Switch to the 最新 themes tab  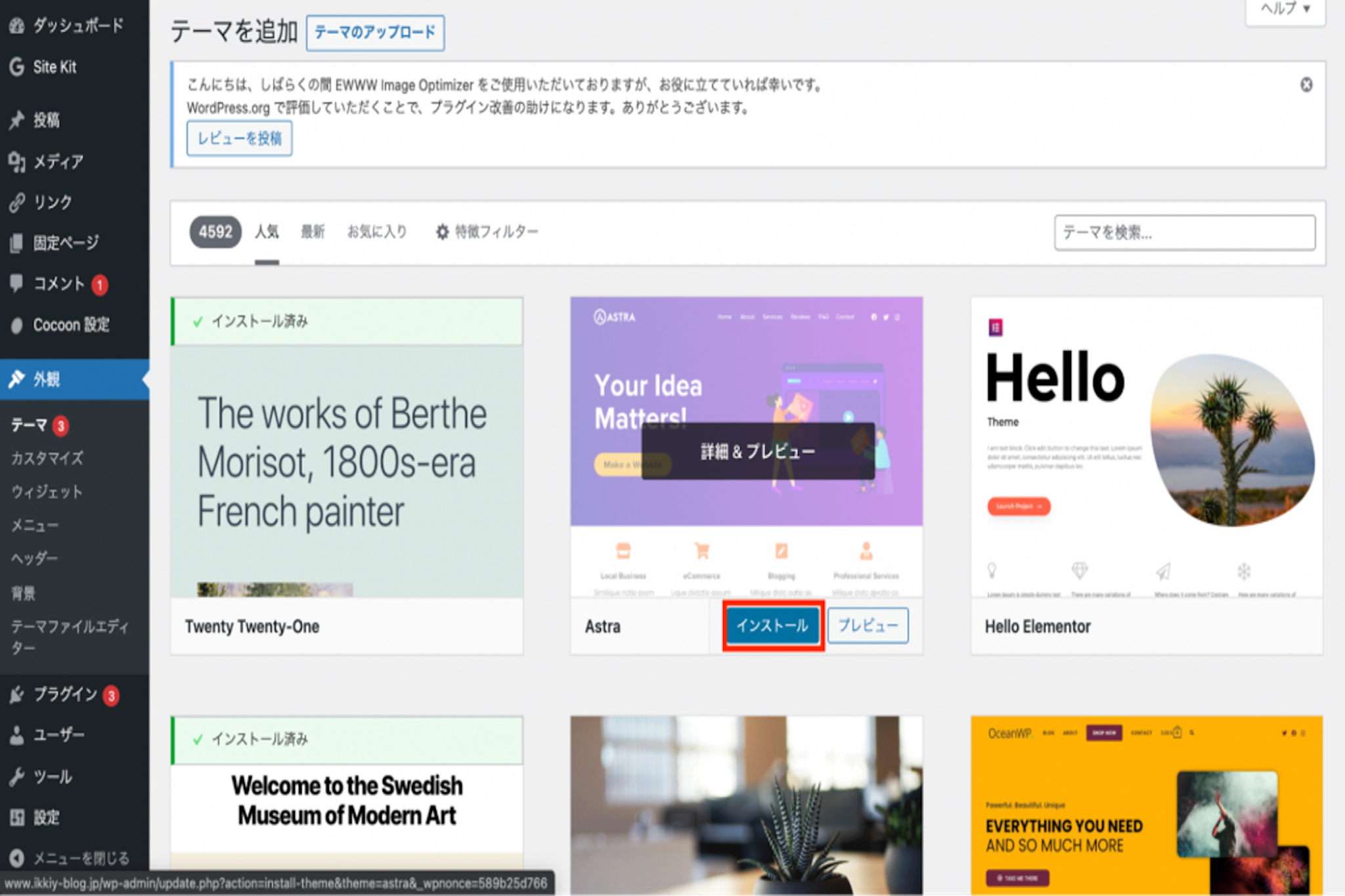[x=313, y=232]
